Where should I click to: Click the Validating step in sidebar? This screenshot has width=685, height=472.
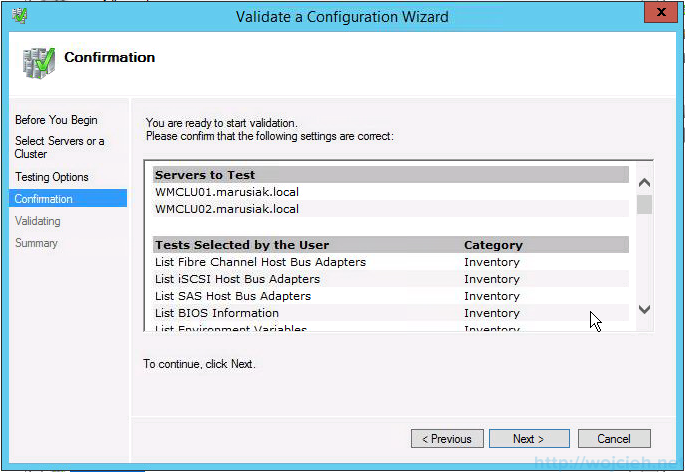38,221
